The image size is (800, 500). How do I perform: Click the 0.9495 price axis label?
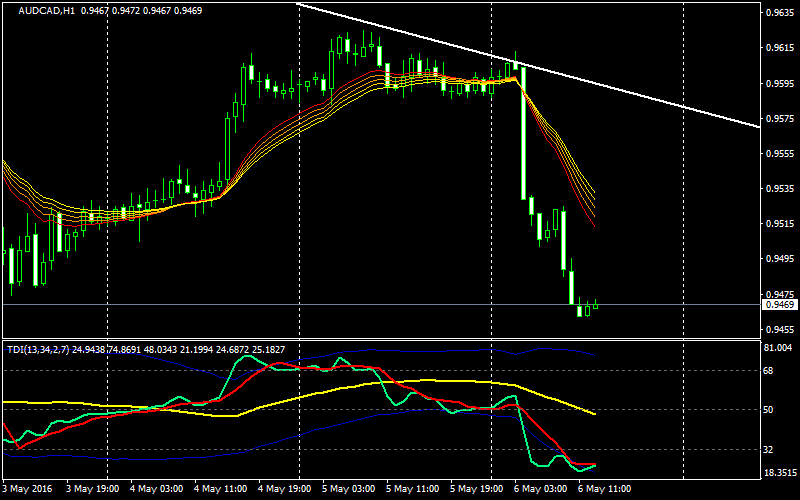pyautogui.click(x=779, y=259)
